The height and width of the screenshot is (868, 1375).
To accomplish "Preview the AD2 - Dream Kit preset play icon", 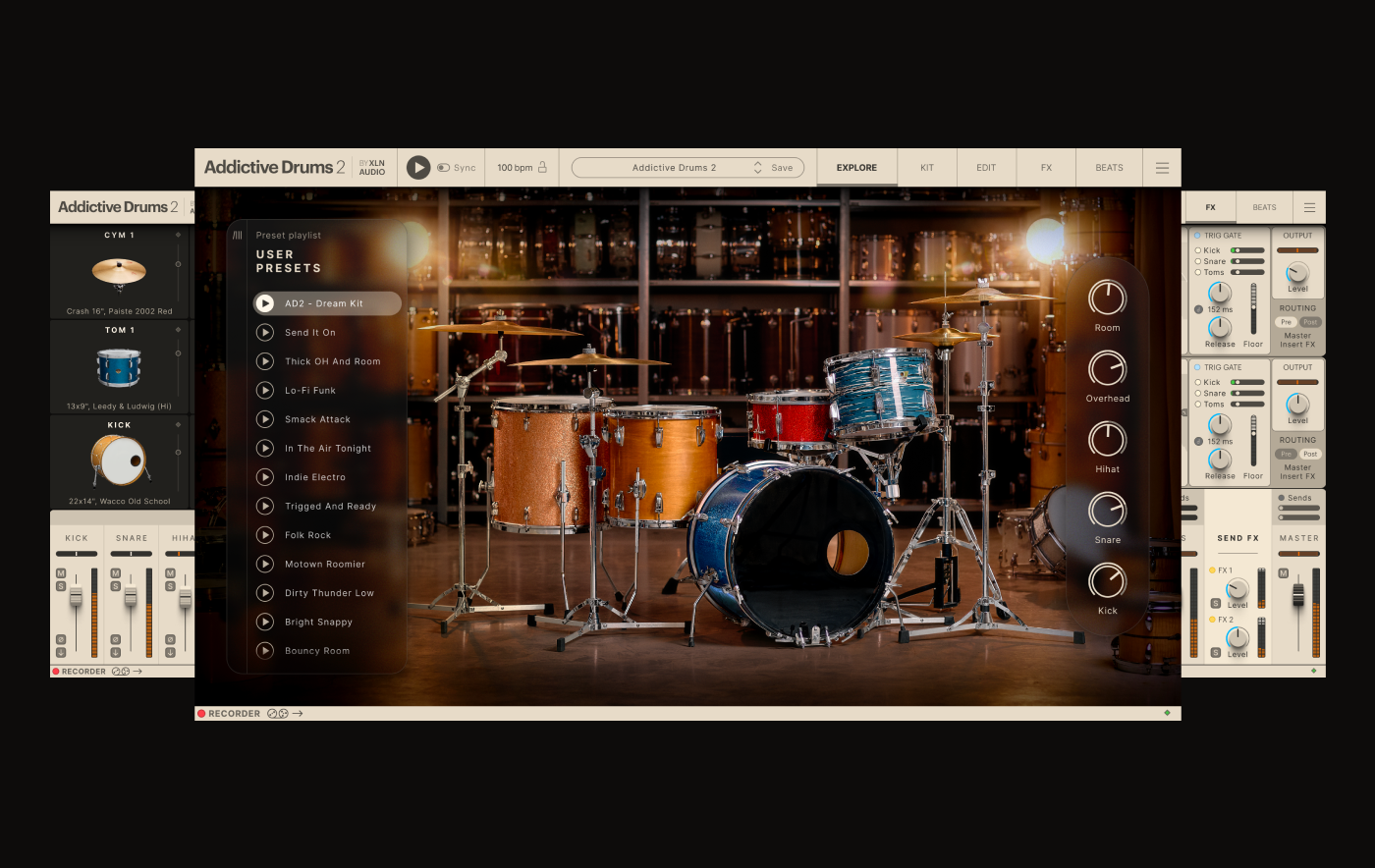I will pyautogui.click(x=265, y=303).
